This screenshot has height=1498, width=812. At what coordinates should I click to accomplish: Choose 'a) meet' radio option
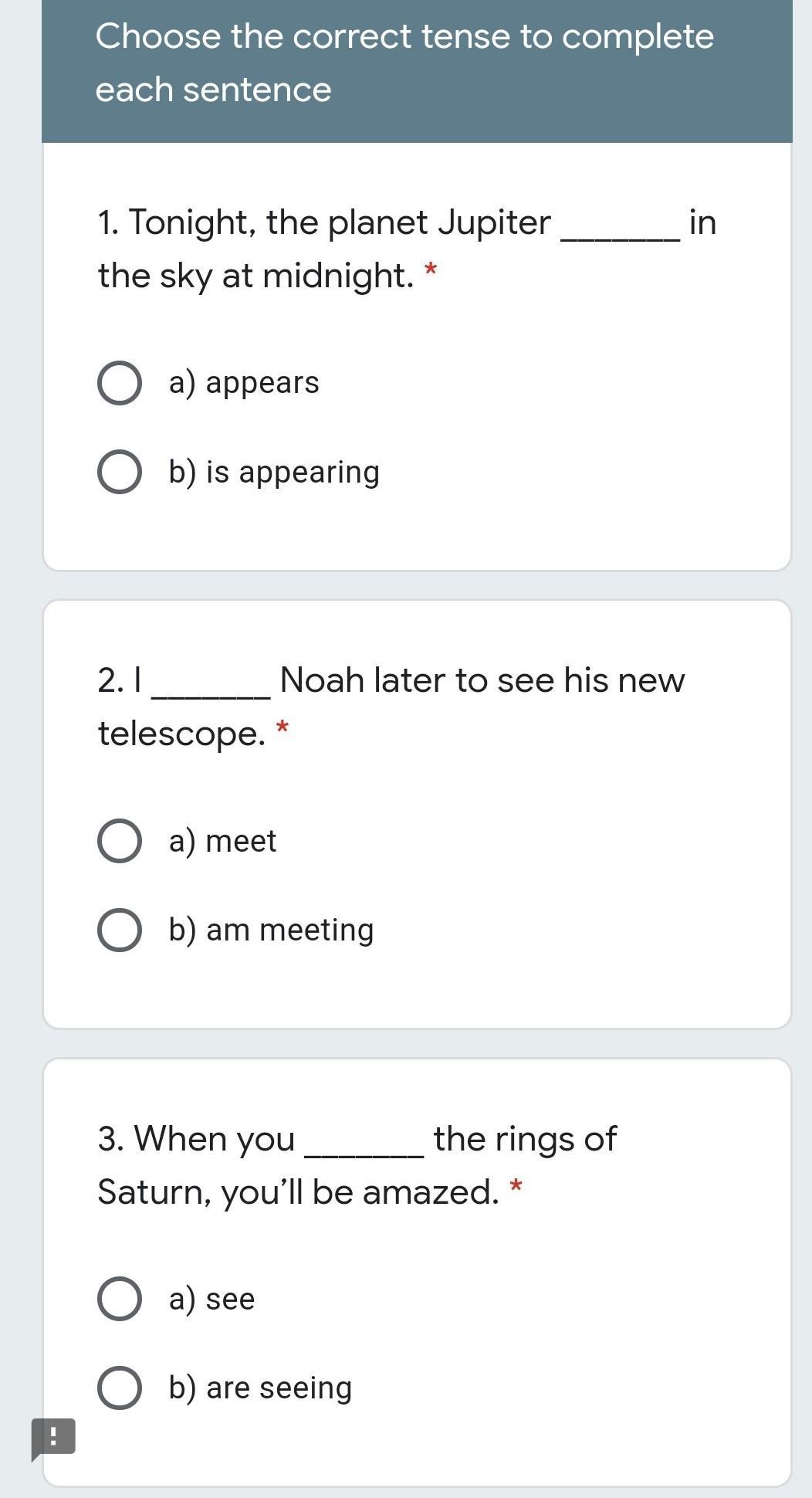[x=120, y=841]
